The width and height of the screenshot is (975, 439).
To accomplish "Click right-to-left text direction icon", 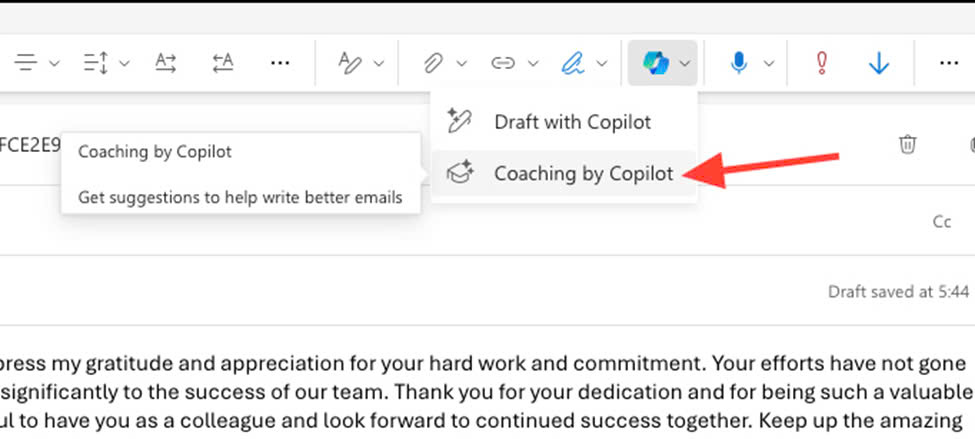I will 222,63.
